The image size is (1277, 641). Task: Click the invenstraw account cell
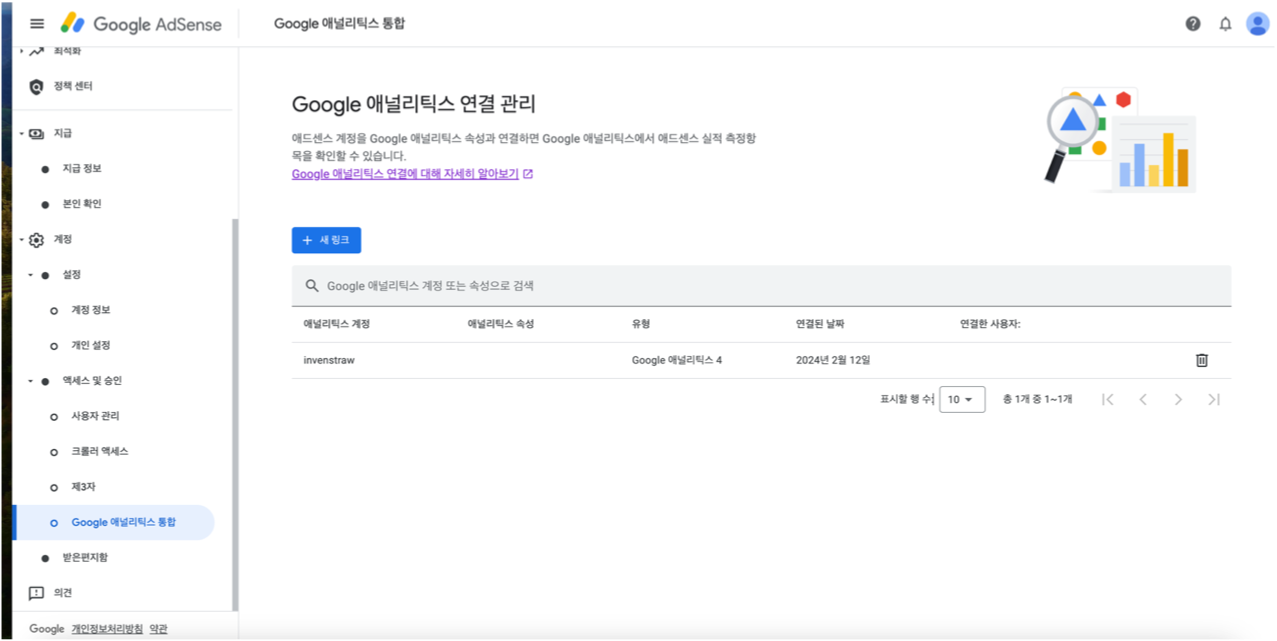point(329,360)
